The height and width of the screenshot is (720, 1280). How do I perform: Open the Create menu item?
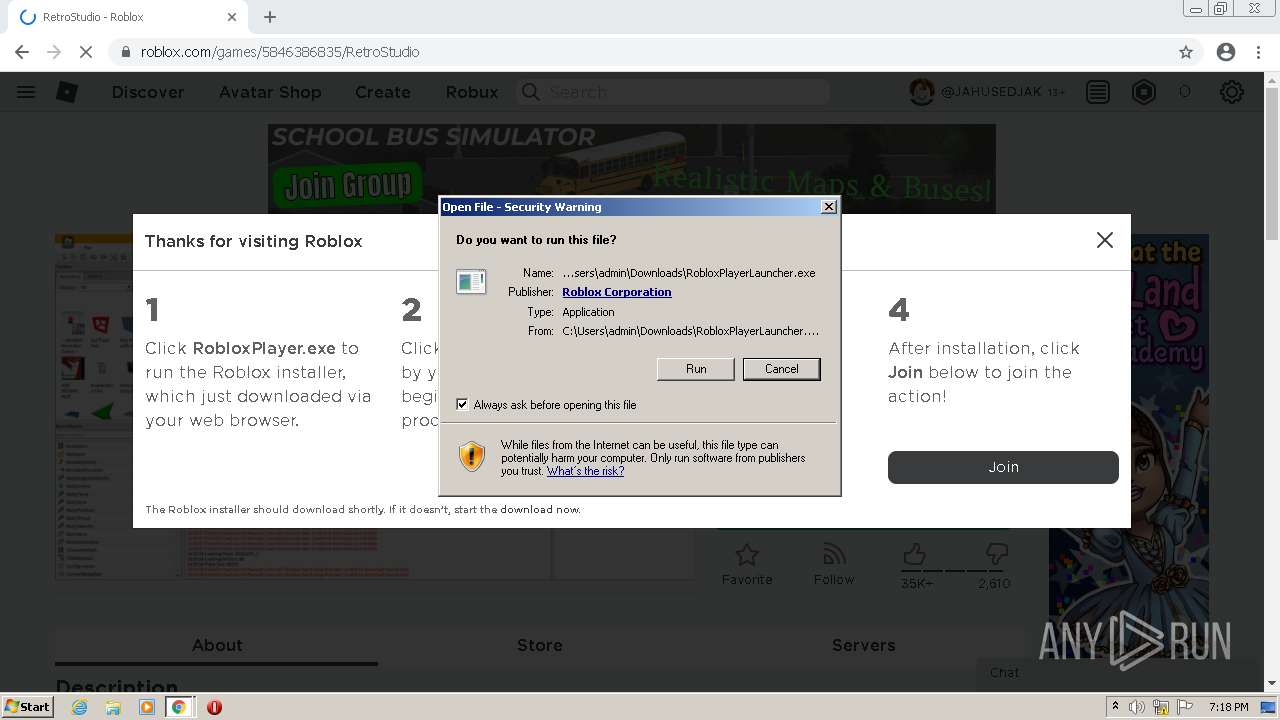pyautogui.click(x=383, y=92)
